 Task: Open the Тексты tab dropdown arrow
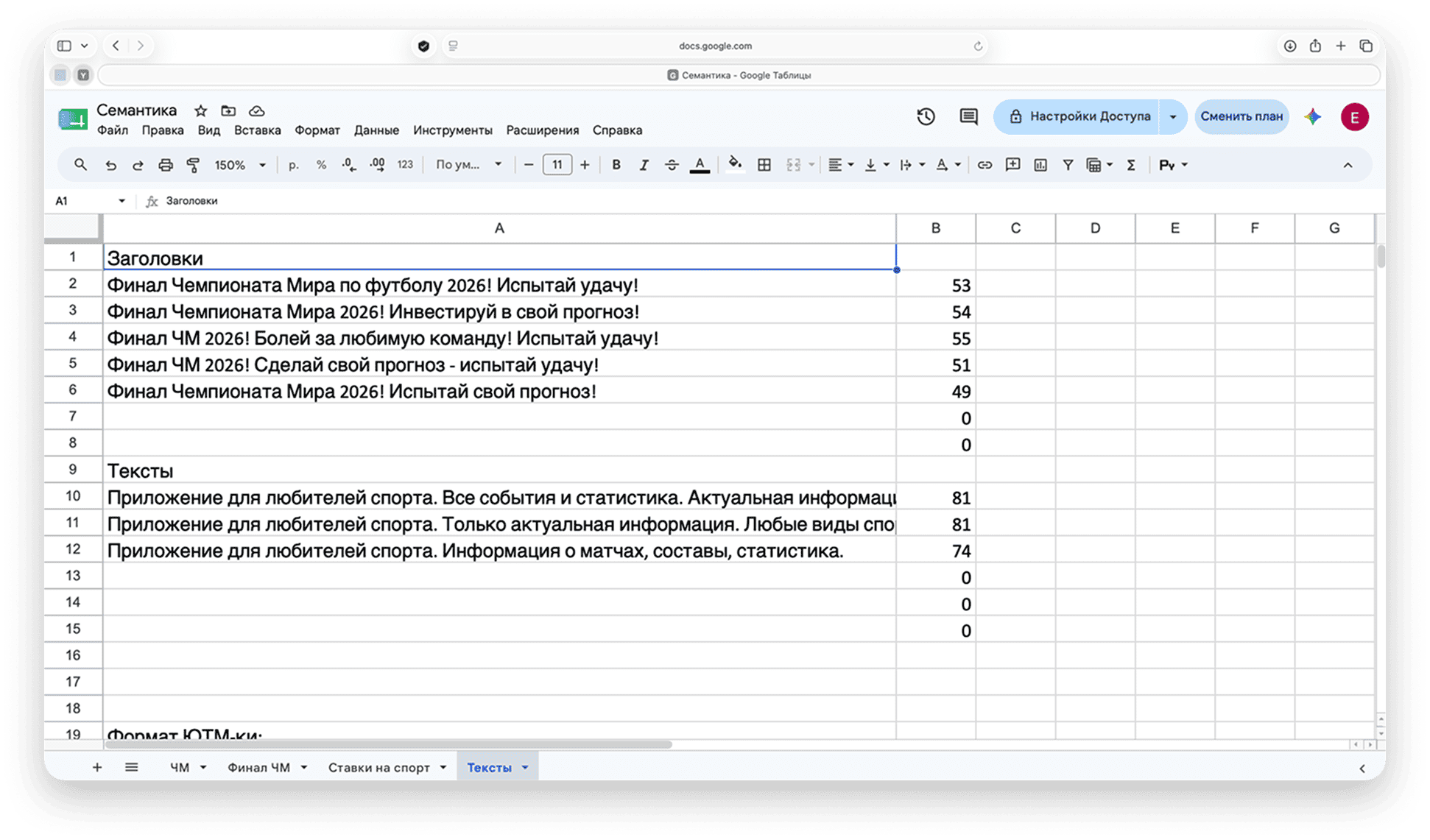tap(525, 768)
